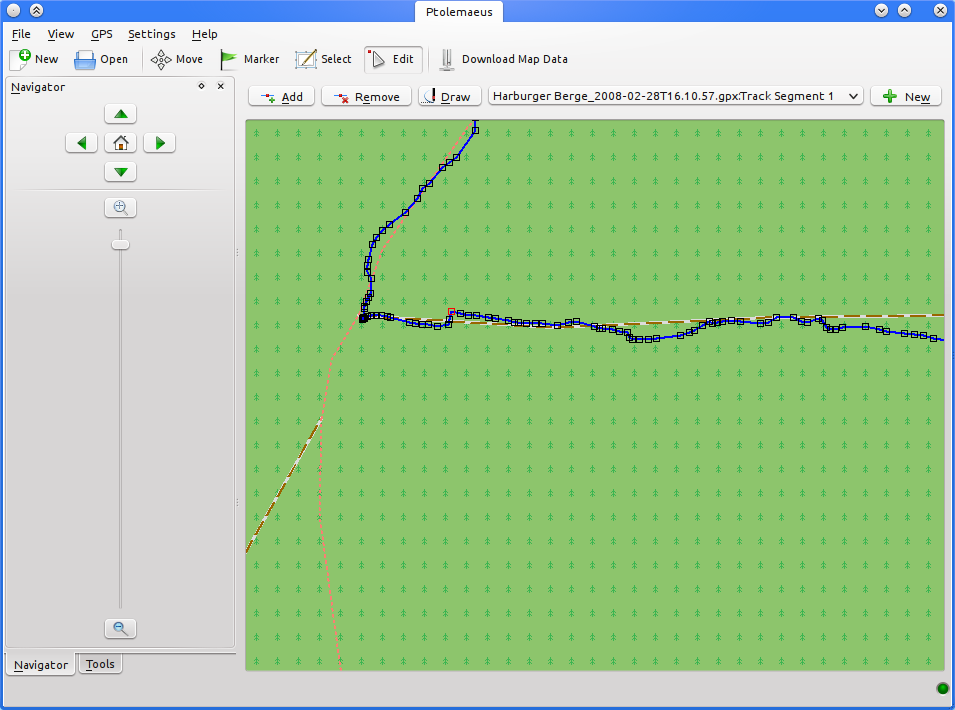Click the zoom slider handle

pos(121,244)
